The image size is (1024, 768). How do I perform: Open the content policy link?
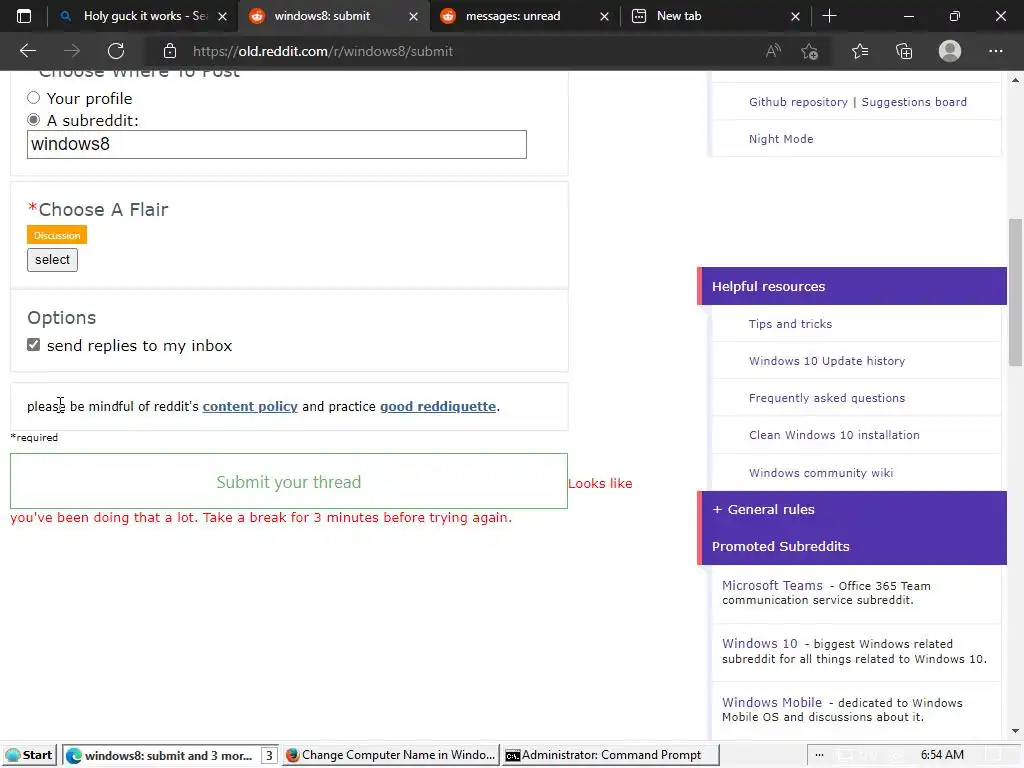coord(250,406)
